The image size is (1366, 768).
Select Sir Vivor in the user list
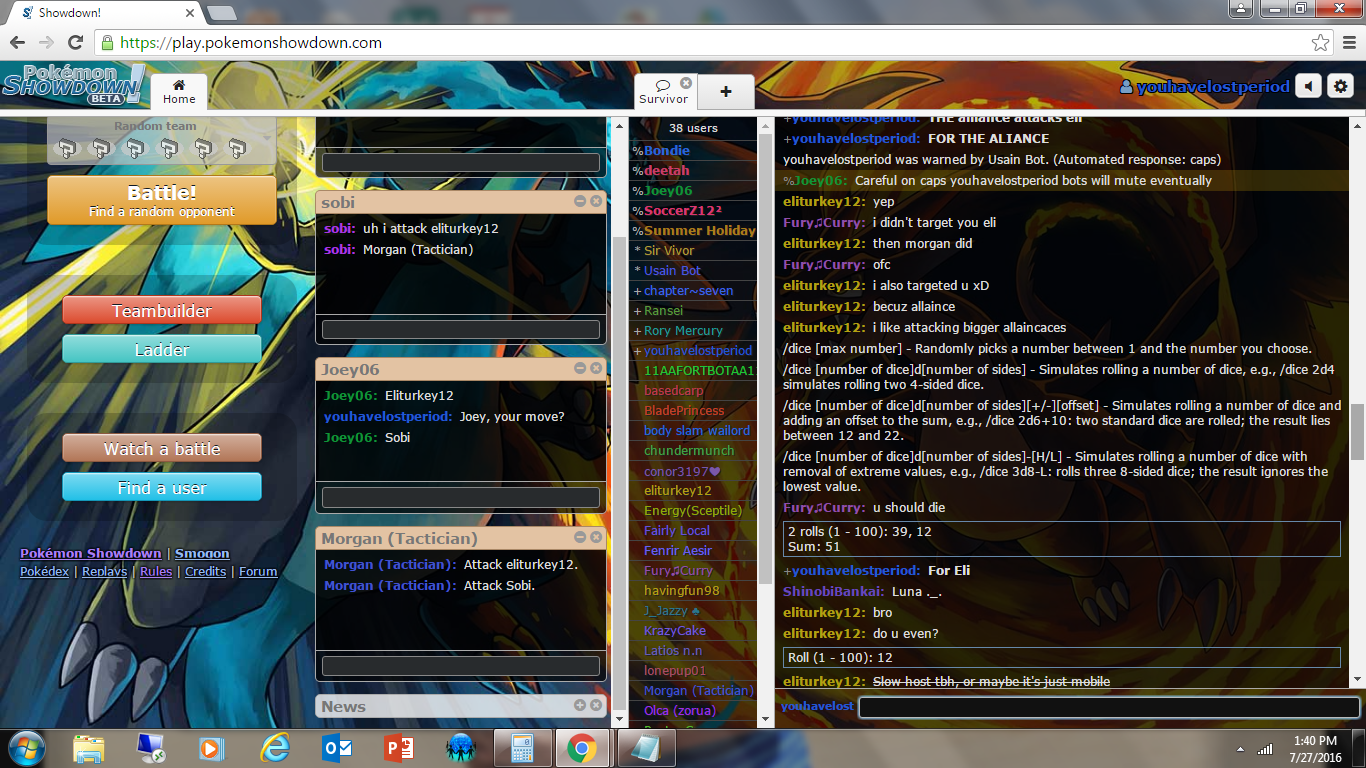coord(693,251)
